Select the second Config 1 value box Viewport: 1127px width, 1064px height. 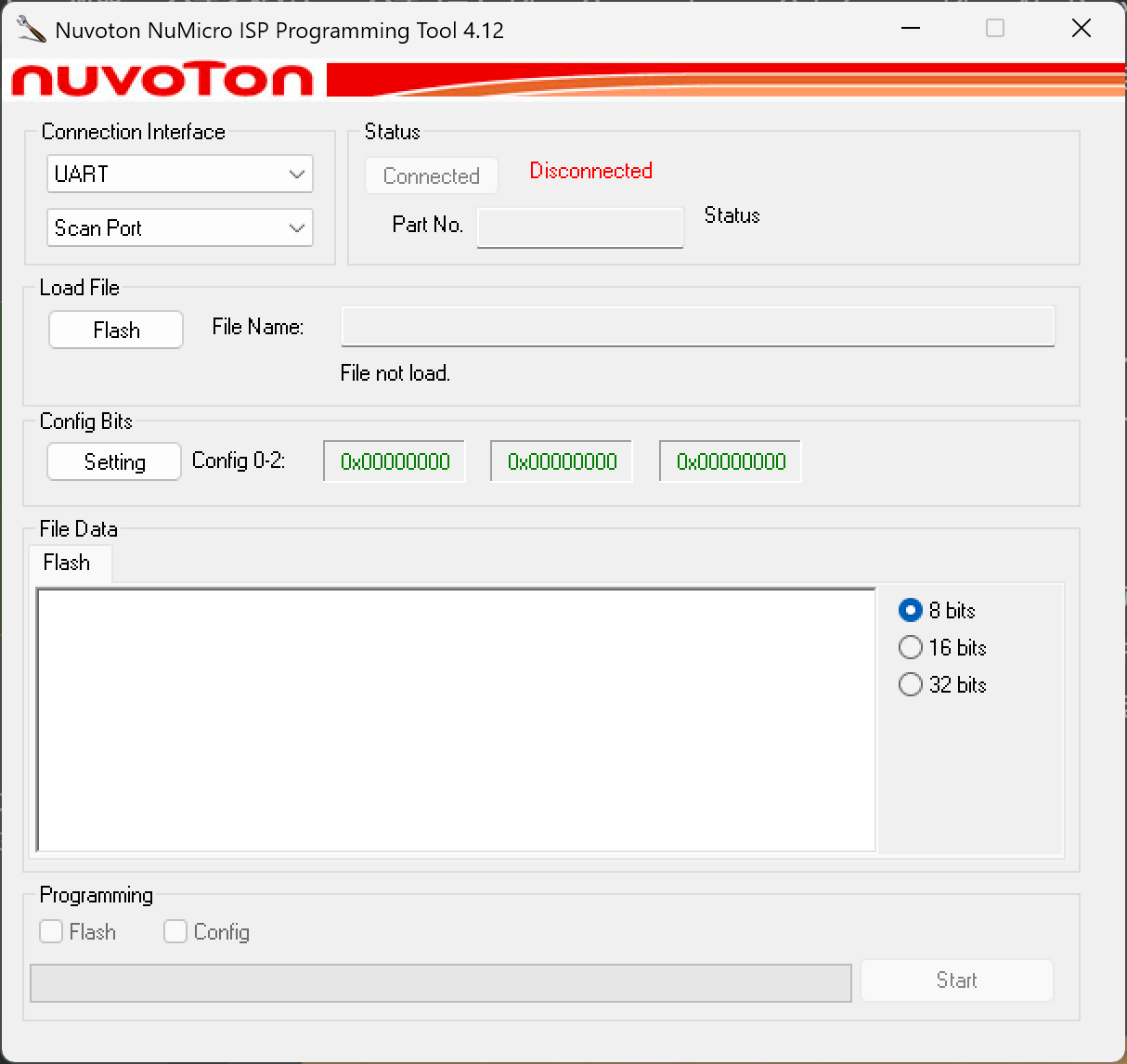(x=562, y=461)
